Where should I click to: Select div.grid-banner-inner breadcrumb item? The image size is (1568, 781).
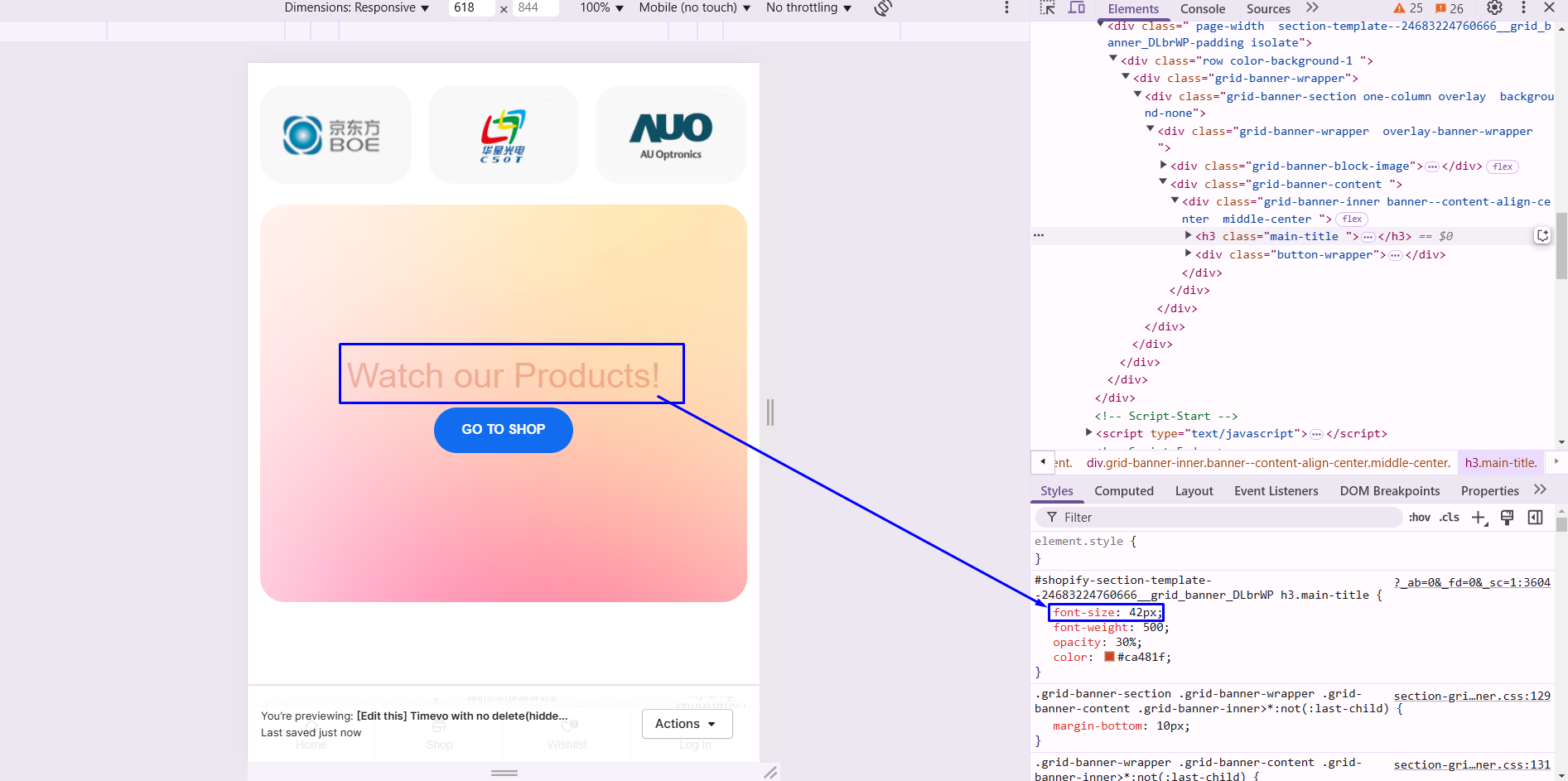[1268, 463]
